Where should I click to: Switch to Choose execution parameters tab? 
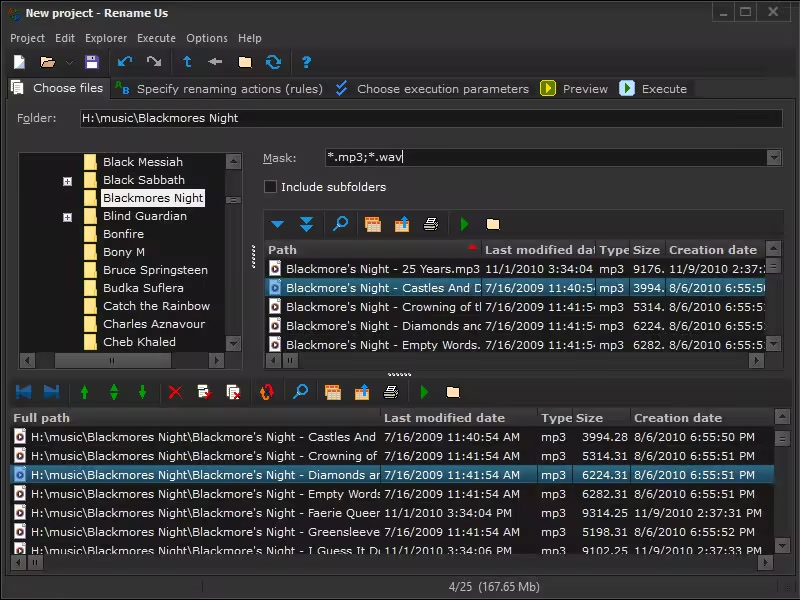[433, 89]
